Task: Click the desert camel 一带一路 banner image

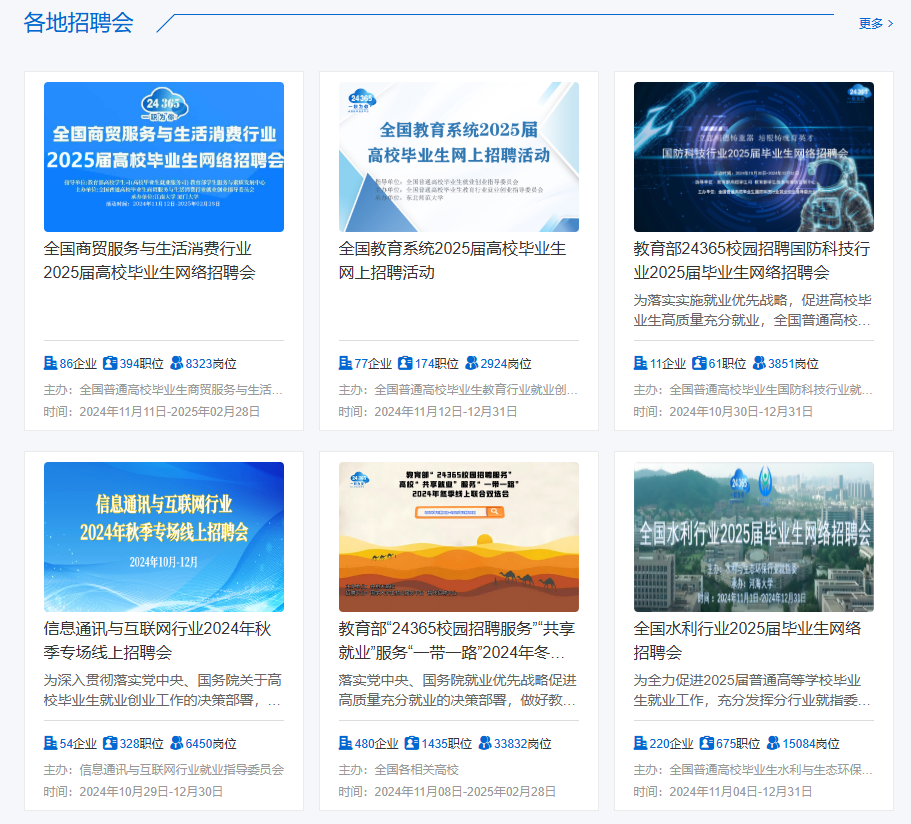Action: click(x=458, y=537)
